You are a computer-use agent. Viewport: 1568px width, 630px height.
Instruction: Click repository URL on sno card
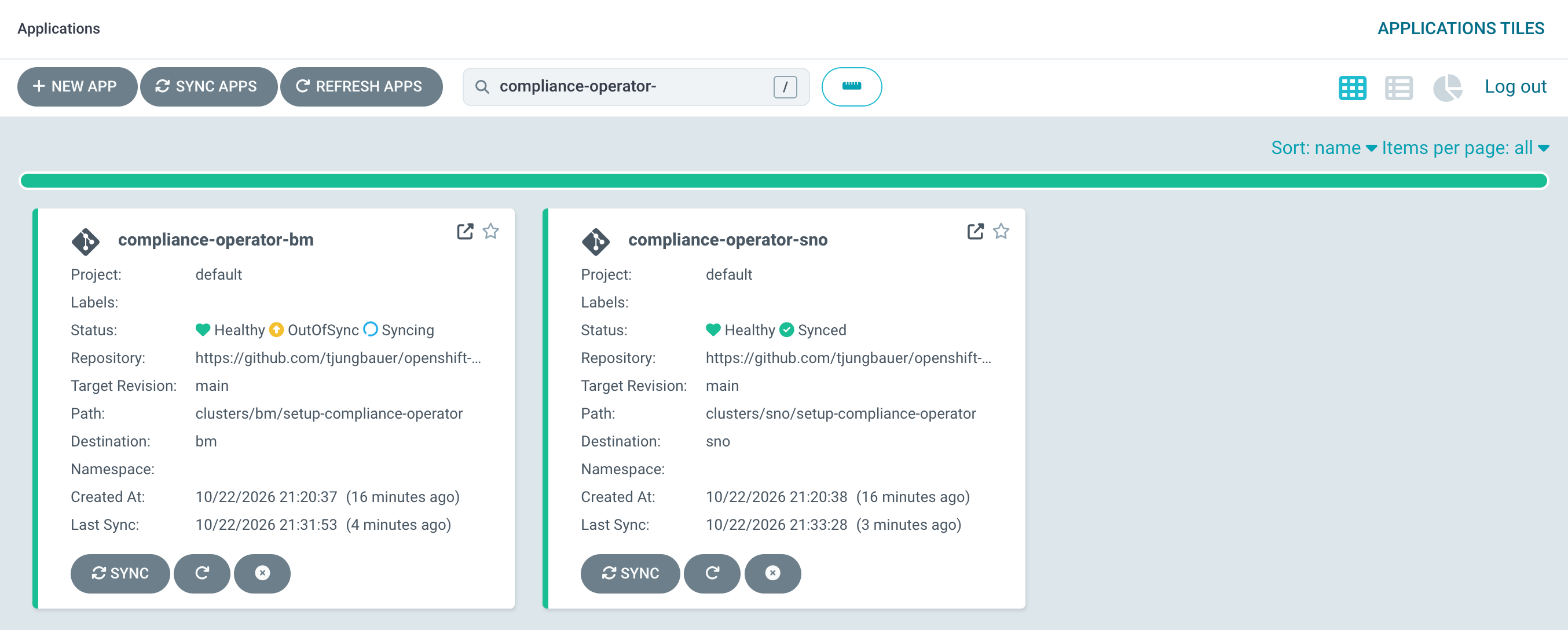click(x=849, y=358)
